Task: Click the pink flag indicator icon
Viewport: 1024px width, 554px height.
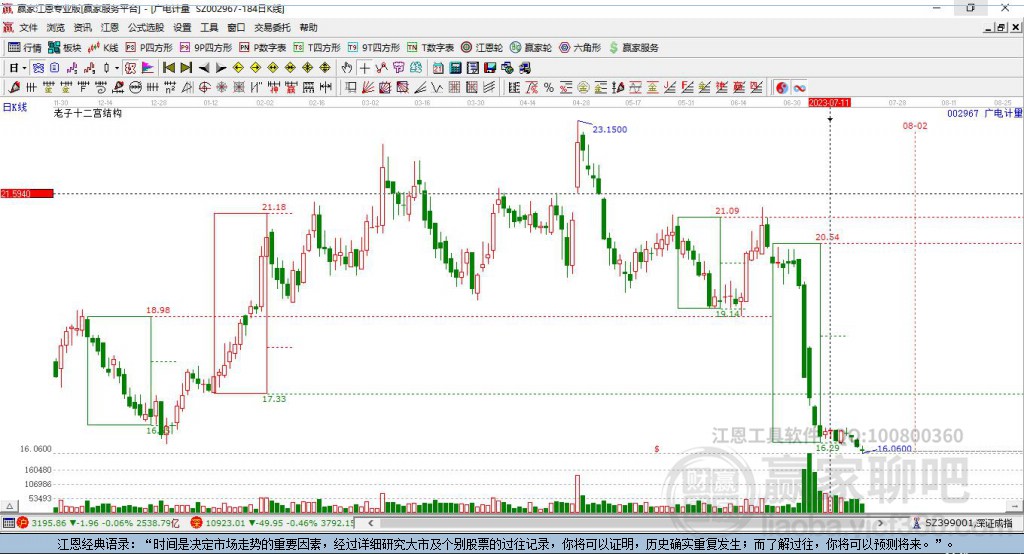Action: pyautogui.click(x=148, y=68)
